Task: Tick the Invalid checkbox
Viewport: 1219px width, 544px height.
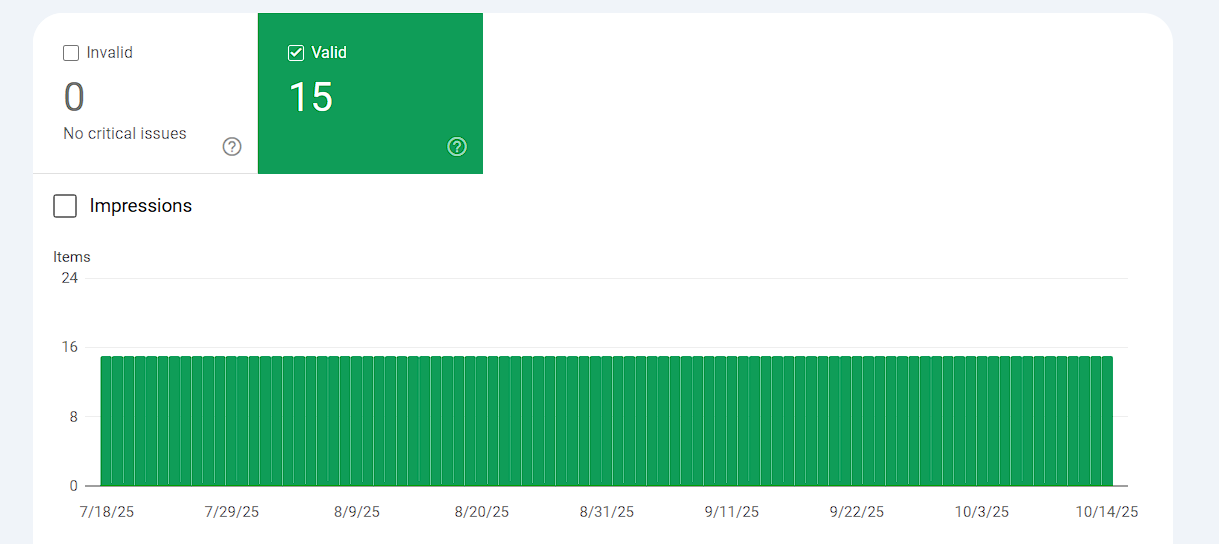Action: click(71, 53)
